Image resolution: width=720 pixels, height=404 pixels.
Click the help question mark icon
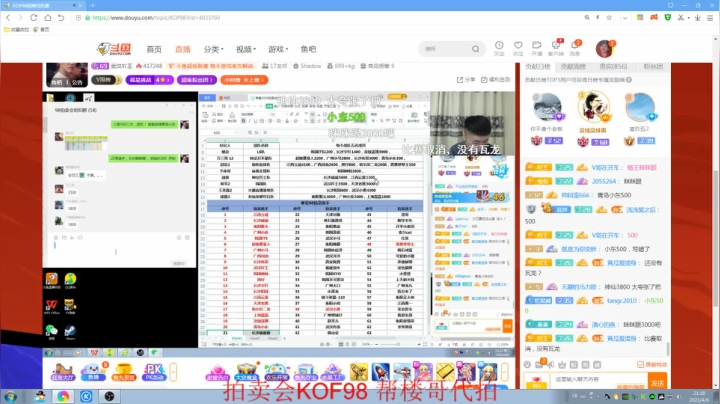pyautogui.click(x=629, y=80)
